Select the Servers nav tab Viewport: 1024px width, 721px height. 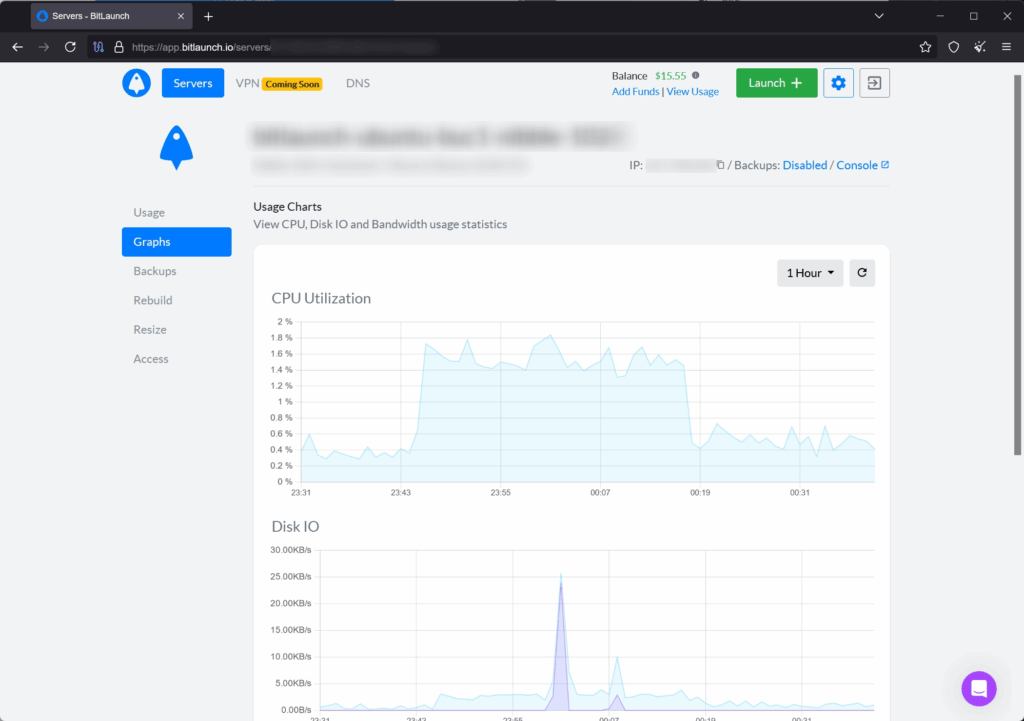coord(193,83)
